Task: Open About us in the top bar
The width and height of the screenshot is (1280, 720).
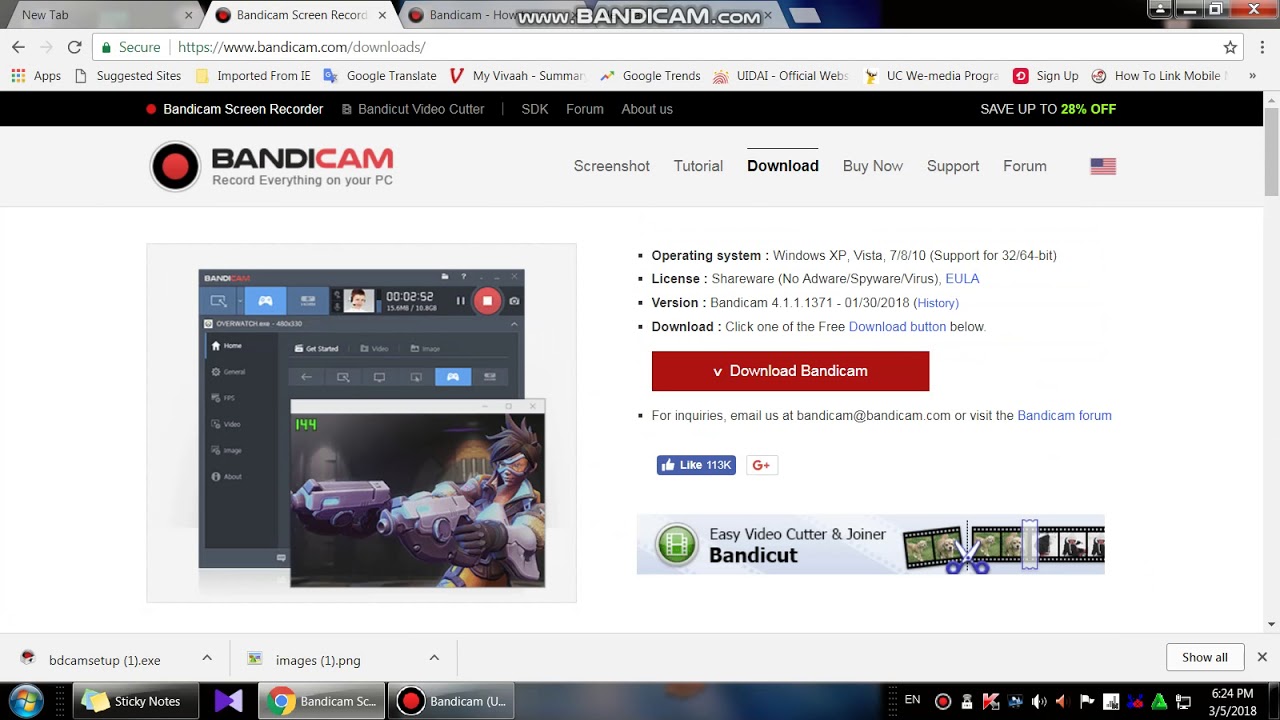Action: coord(647,109)
